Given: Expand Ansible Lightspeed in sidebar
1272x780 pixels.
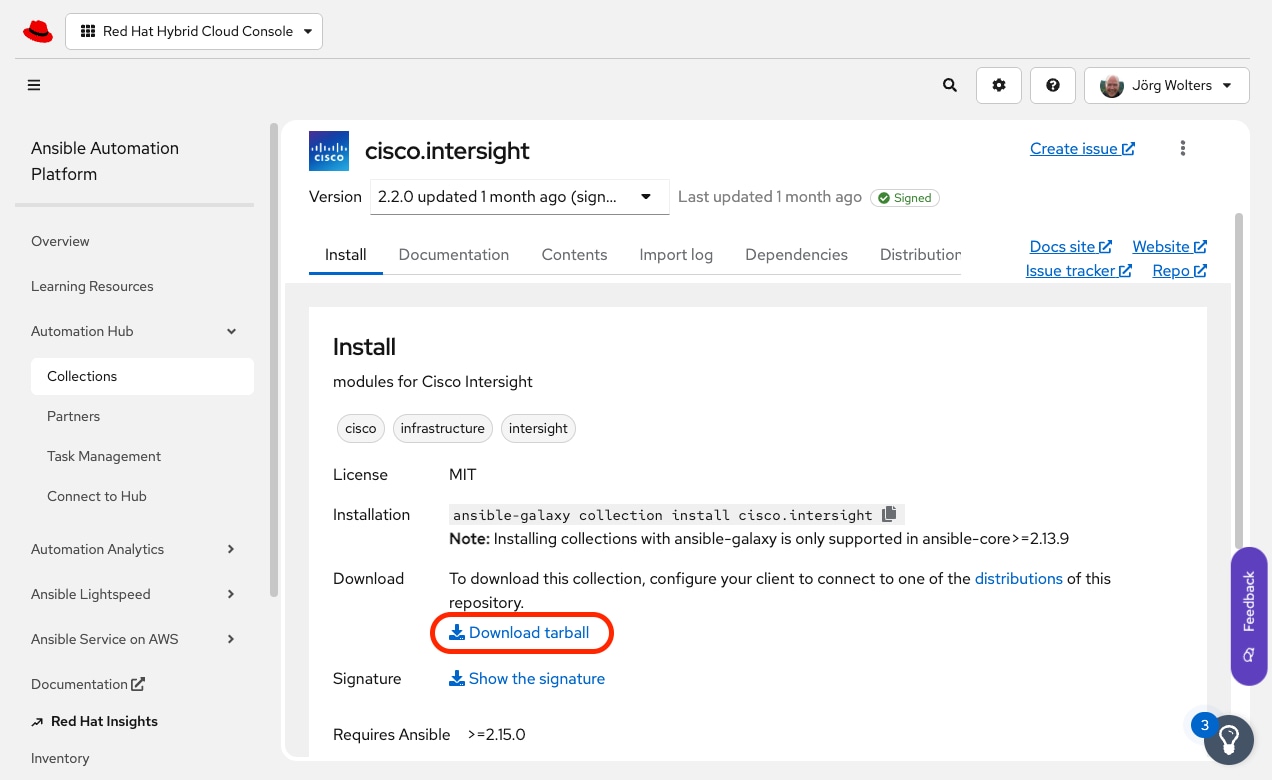Looking at the screenshot, I should [x=134, y=594].
